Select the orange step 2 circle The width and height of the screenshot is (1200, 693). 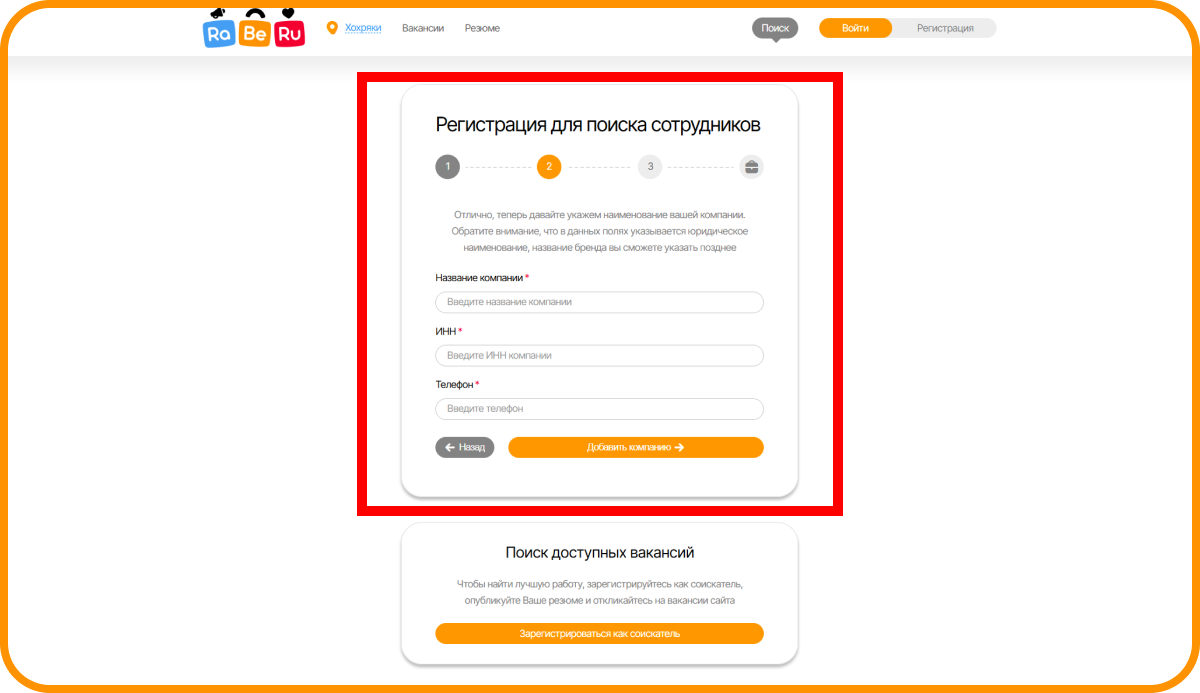tap(549, 167)
